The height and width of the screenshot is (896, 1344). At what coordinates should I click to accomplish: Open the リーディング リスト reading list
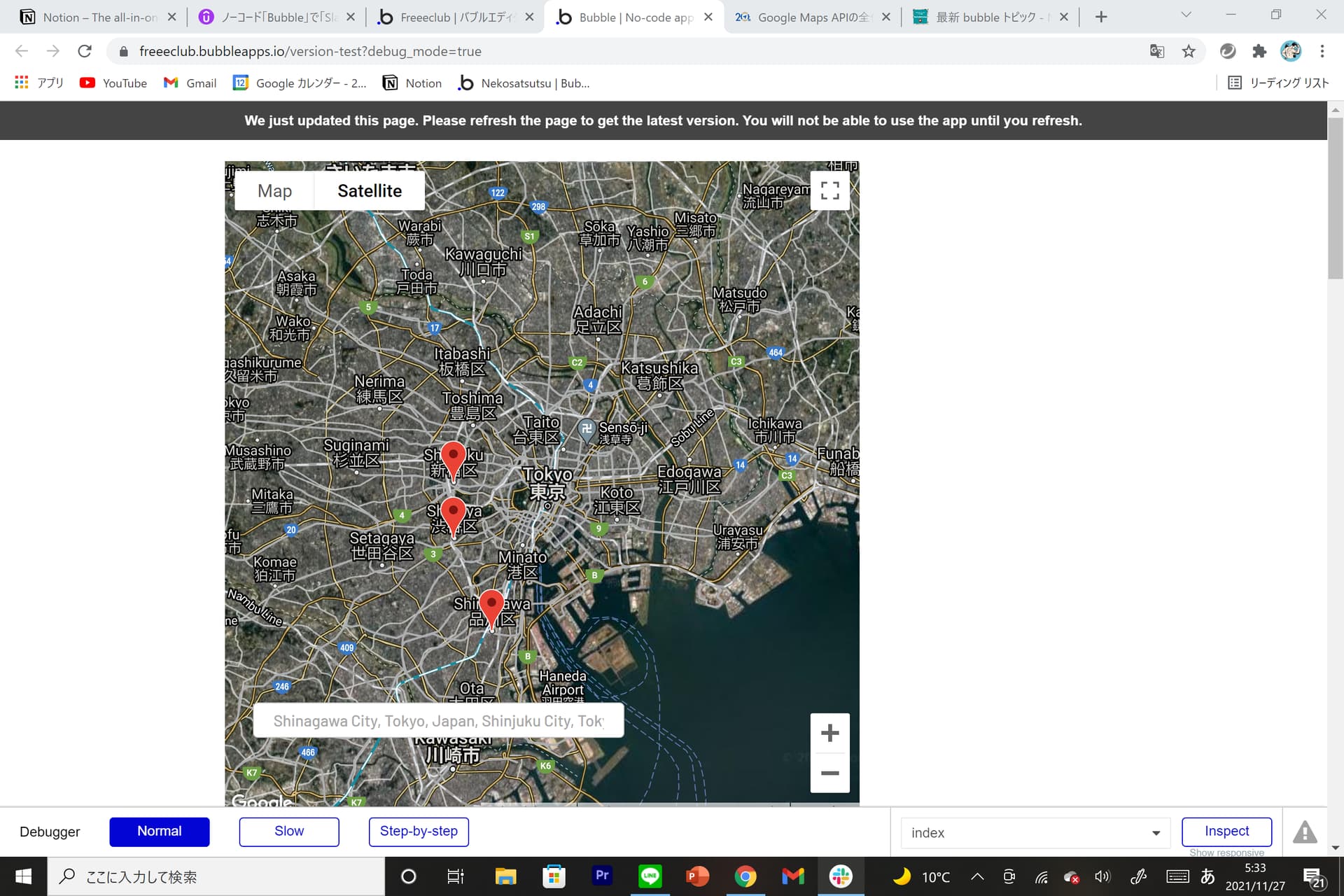click(x=1278, y=83)
